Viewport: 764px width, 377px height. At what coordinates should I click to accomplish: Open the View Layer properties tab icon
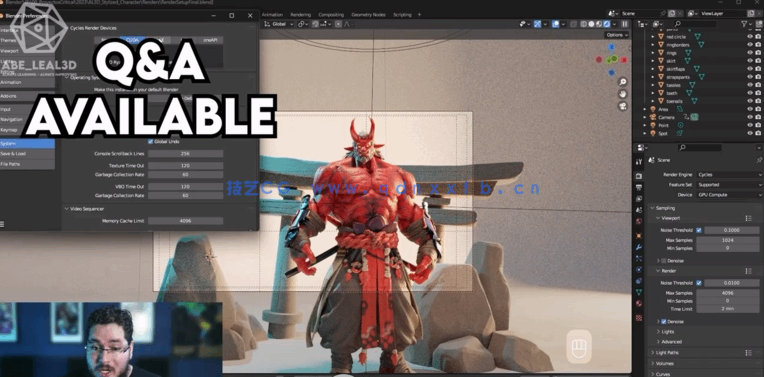point(639,199)
